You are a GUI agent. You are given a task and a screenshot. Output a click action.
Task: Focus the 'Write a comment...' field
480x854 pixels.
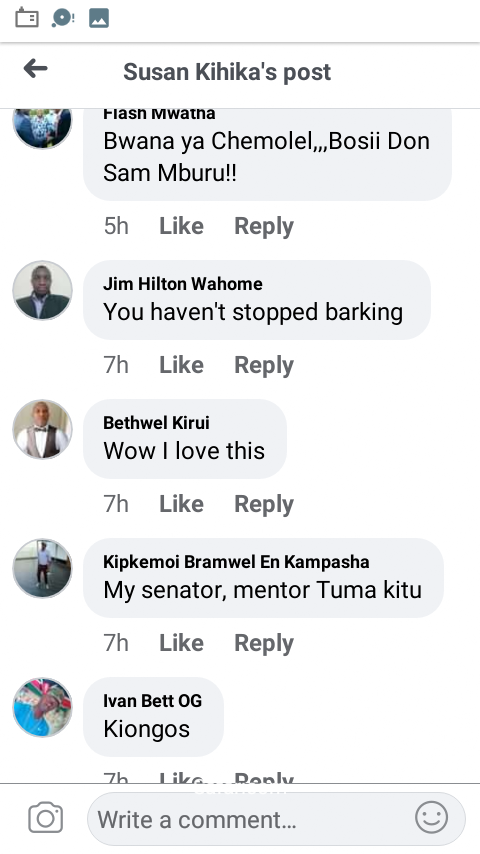(x=276, y=819)
